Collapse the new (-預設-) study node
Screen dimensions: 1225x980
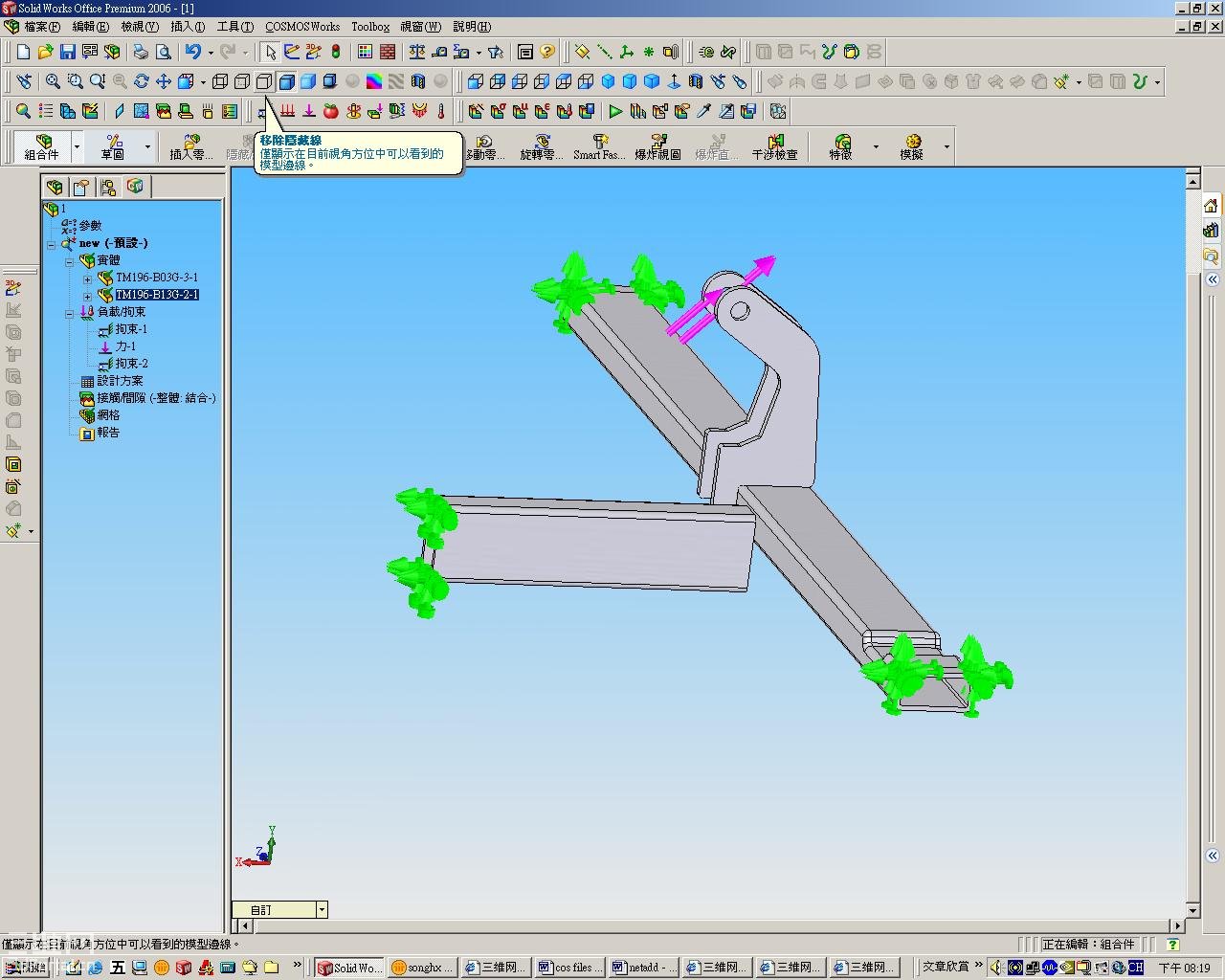[x=51, y=244]
